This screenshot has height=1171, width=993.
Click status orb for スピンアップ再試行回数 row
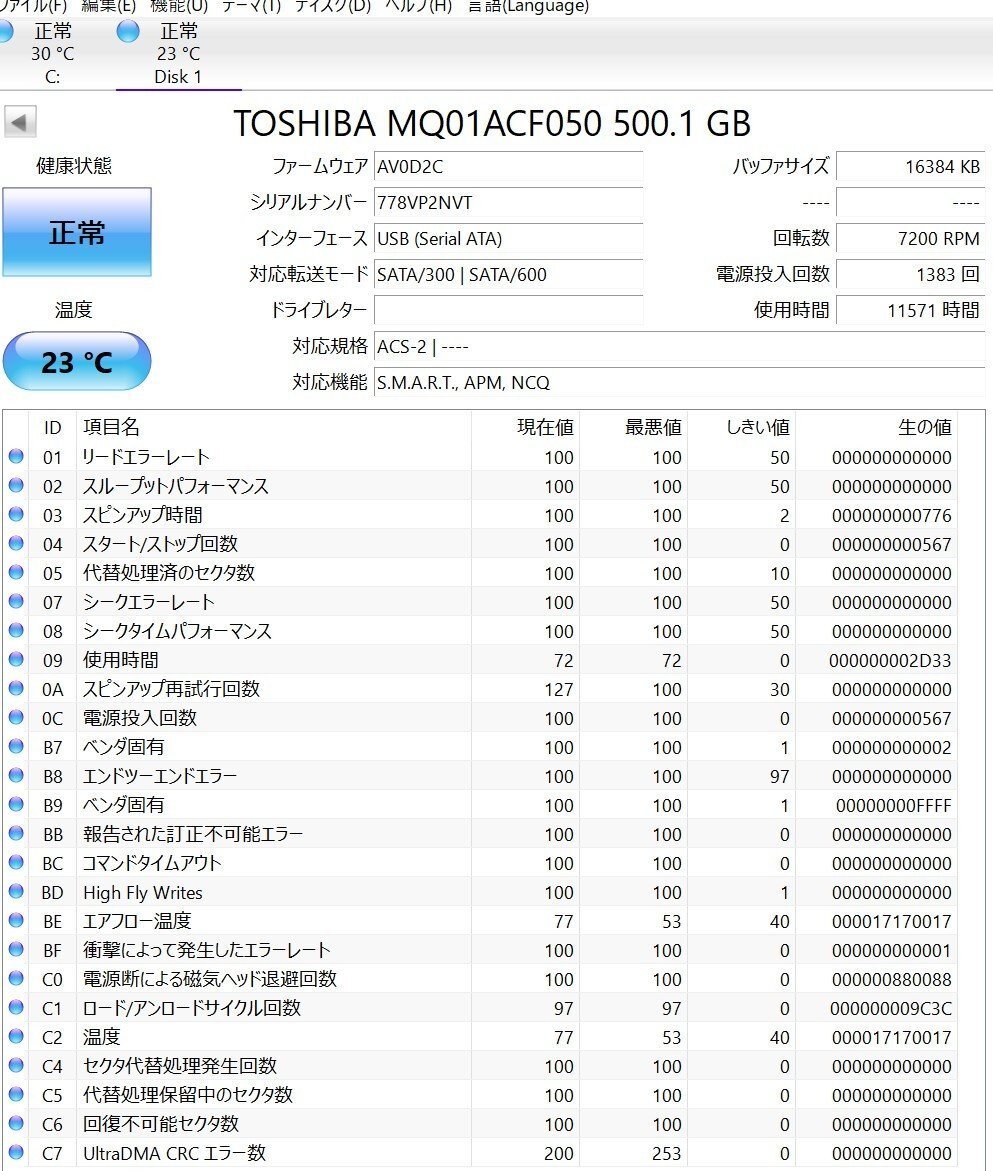pyautogui.click(x=16, y=689)
